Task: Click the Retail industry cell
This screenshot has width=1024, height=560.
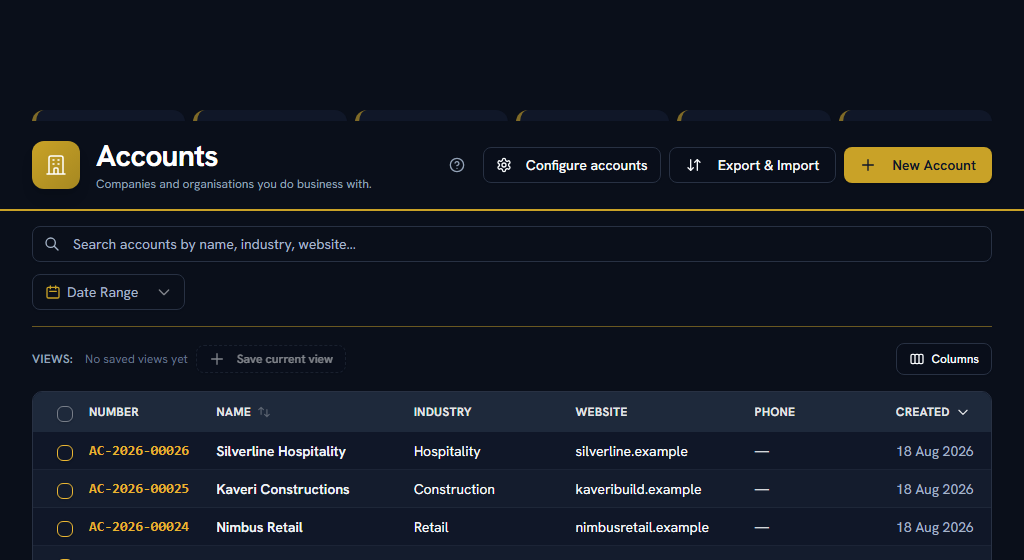Action: [x=431, y=527]
